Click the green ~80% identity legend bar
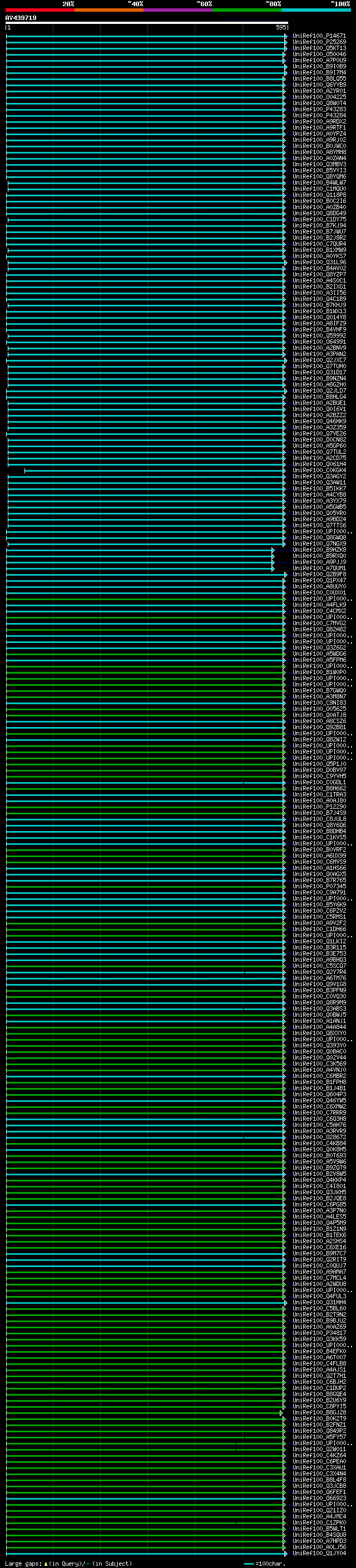Viewport: 356px width, 1568px height. [247, 10]
